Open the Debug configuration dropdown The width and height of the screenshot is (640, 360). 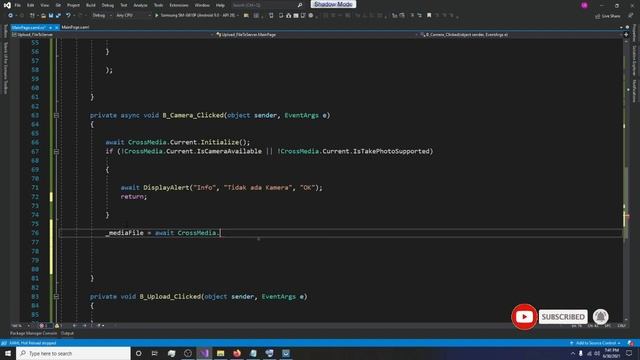pos(102,16)
